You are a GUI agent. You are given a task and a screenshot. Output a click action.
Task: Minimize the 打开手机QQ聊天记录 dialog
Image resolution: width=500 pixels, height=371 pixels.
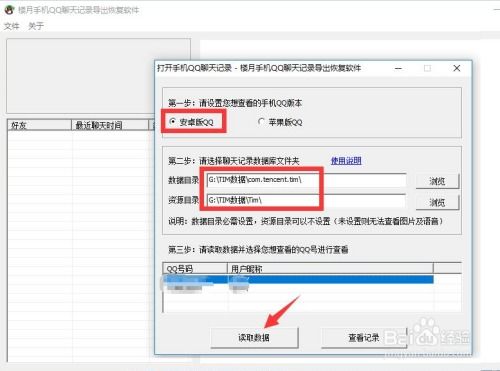(x=398, y=69)
